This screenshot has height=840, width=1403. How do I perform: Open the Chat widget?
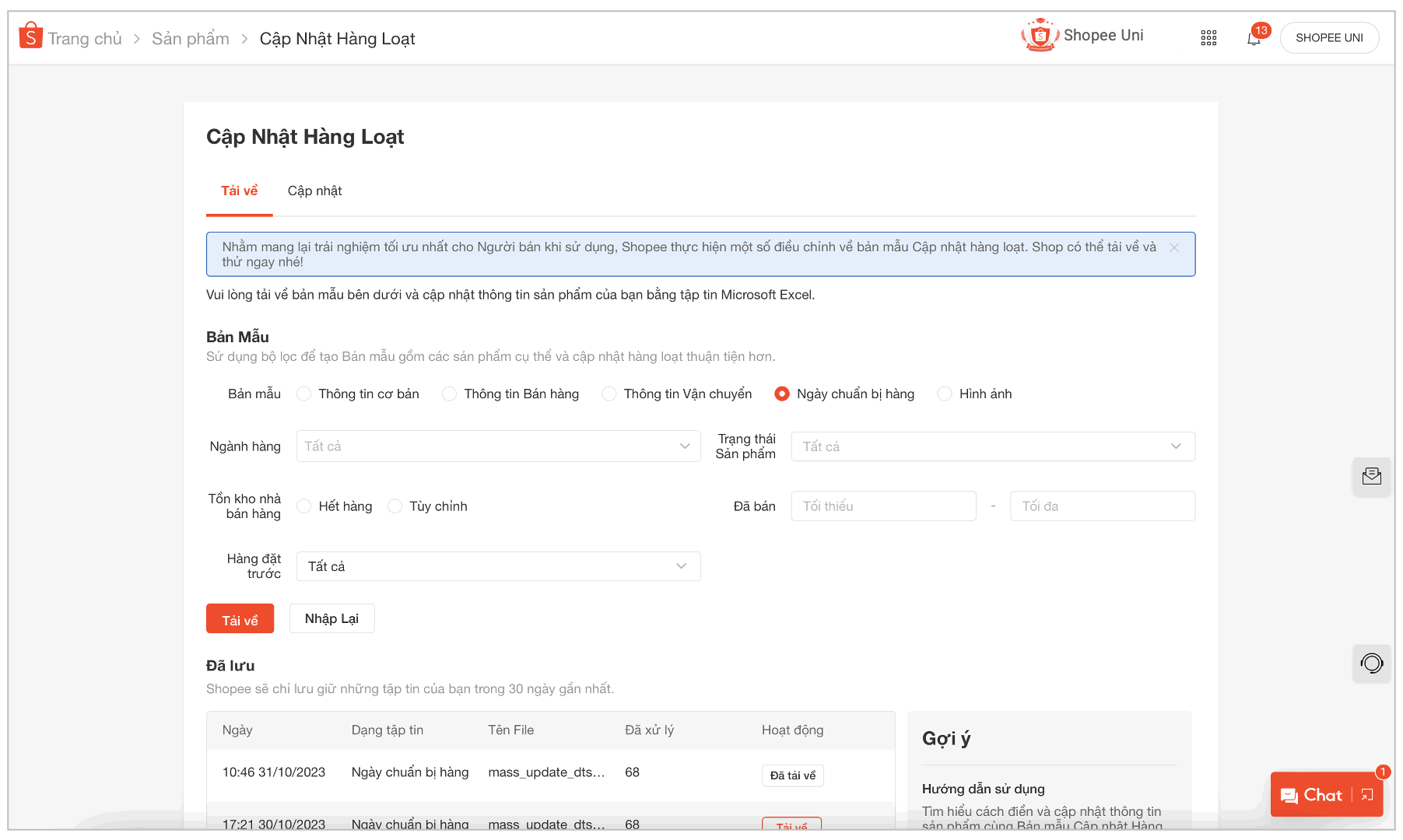point(1312,795)
